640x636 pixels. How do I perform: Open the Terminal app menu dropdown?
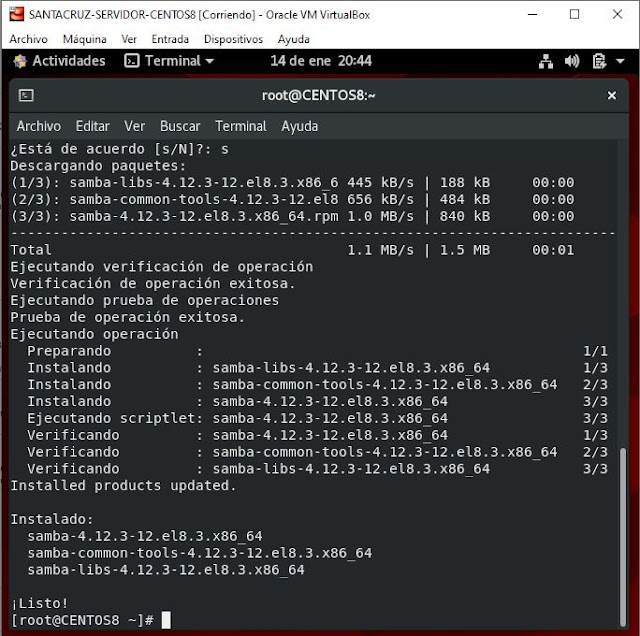(169, 61)
